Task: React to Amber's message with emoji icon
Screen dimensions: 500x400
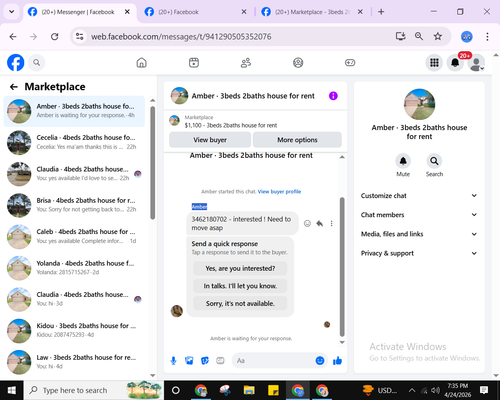Action: [x=307, y=223]
